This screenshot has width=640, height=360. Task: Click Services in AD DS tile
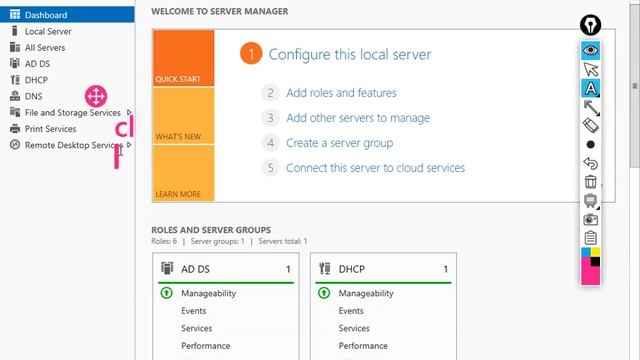pos(196,329)
